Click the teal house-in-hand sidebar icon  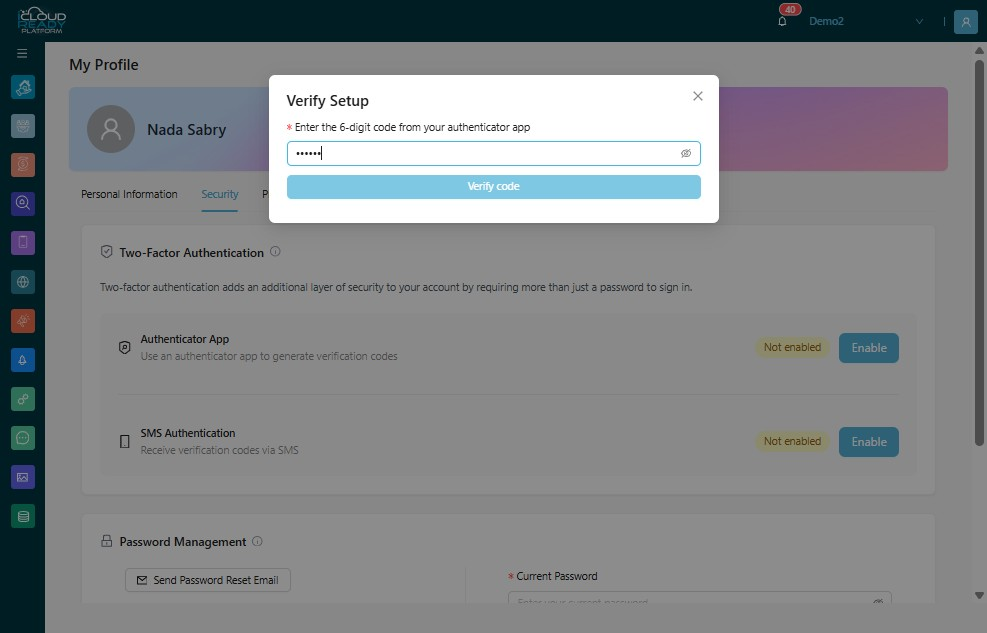pyautogui.click(x=23, y=87)
